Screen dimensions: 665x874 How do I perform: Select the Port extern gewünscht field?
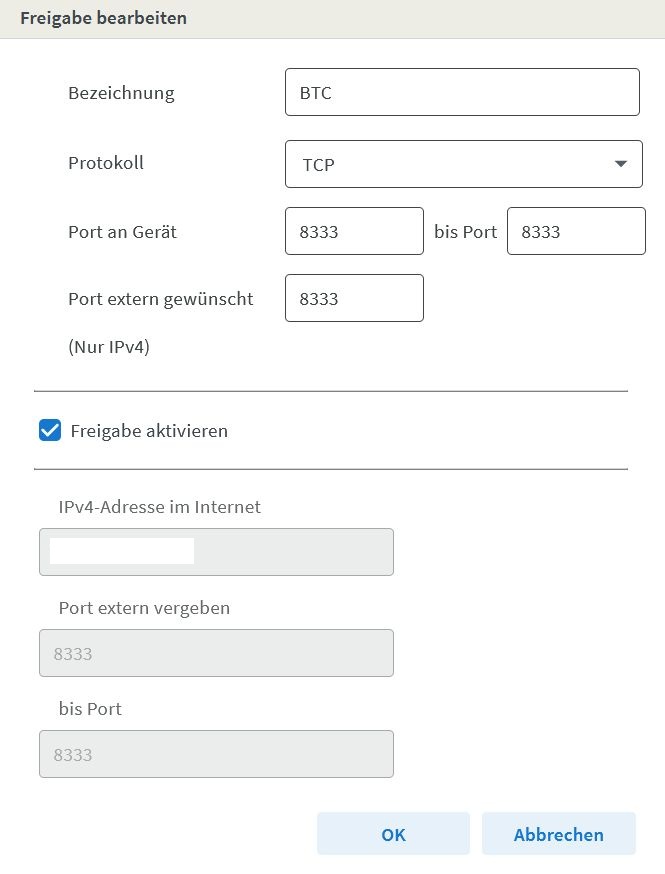click(x=354, y=299)
